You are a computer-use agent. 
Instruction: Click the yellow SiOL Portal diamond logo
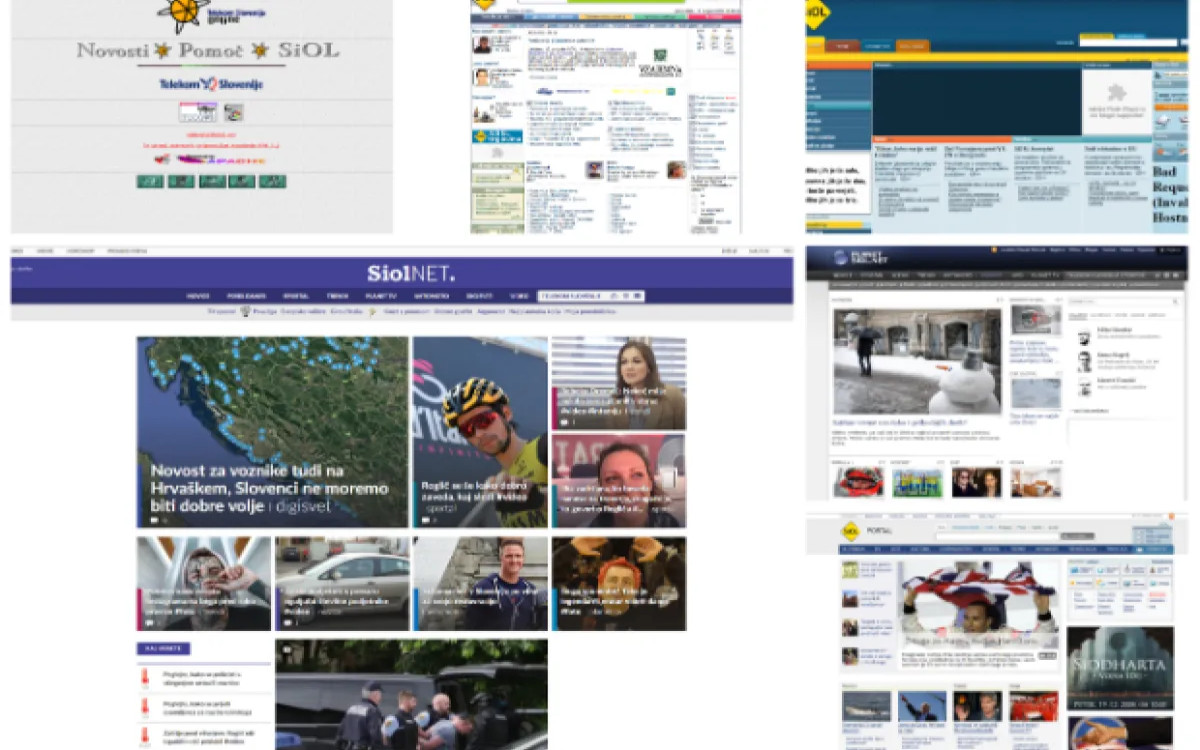(851, 531)
